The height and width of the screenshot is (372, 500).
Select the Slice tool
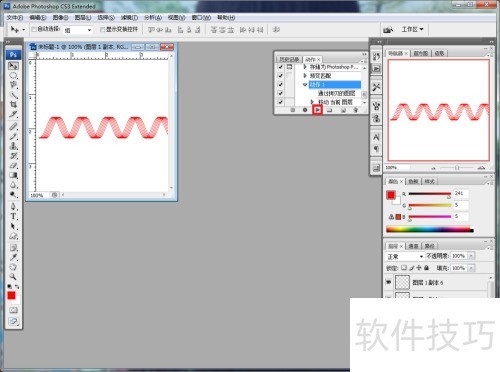pos(13,114)
